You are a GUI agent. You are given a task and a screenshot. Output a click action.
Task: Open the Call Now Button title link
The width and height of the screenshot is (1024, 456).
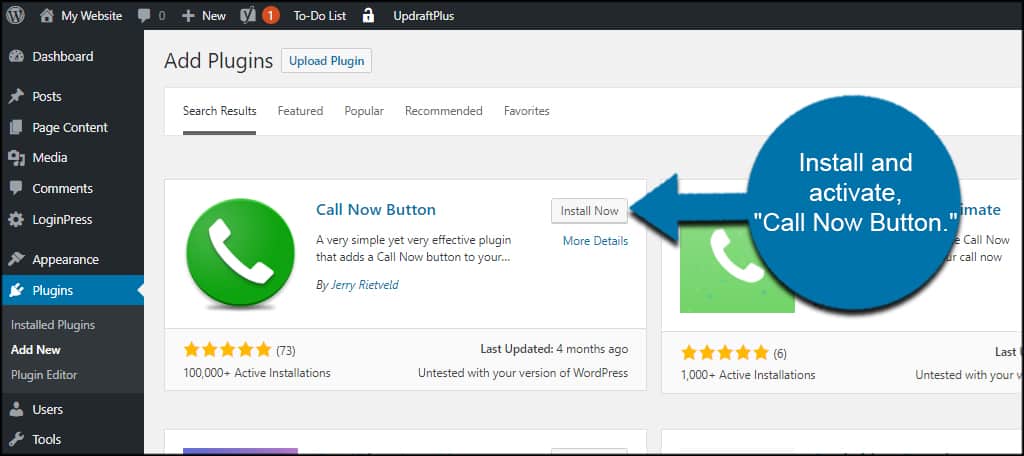(376, 210)
